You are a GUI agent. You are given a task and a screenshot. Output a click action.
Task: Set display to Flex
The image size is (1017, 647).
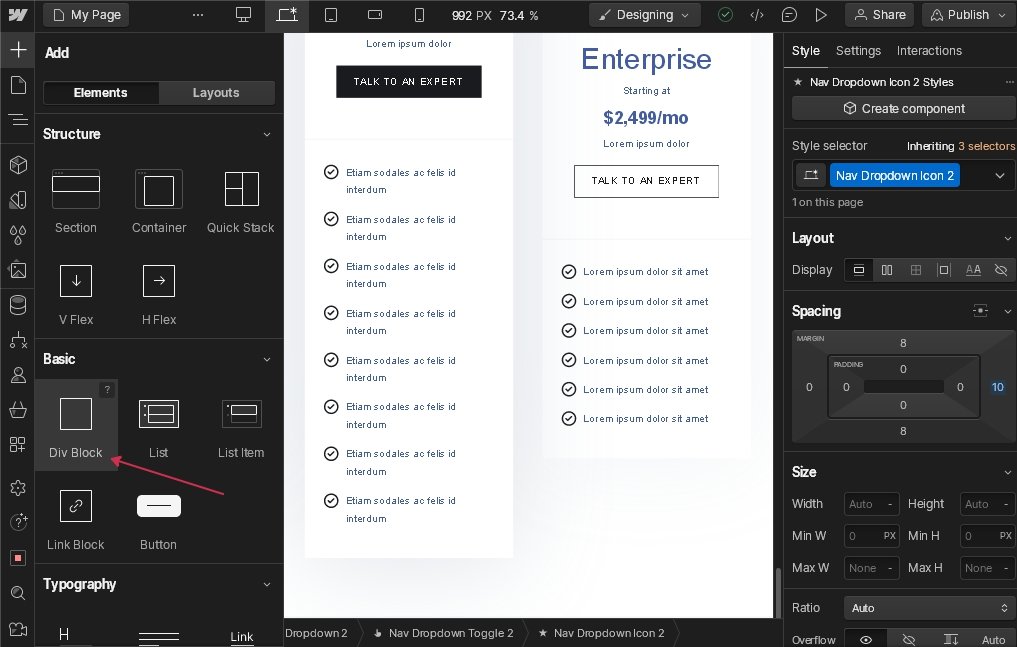click(x=887, y=270)
